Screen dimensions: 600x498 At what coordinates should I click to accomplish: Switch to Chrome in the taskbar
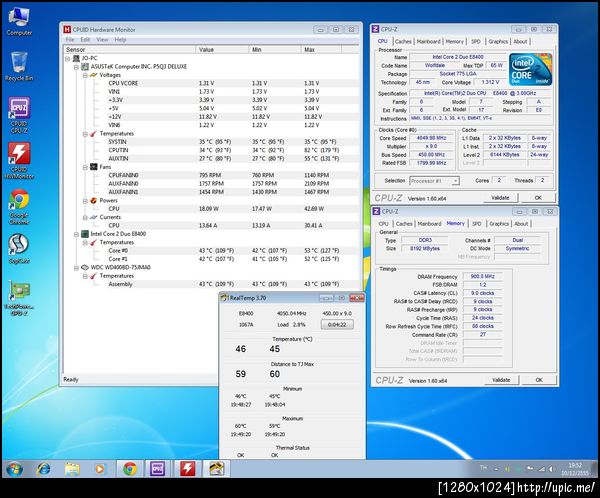coord(130,469)
